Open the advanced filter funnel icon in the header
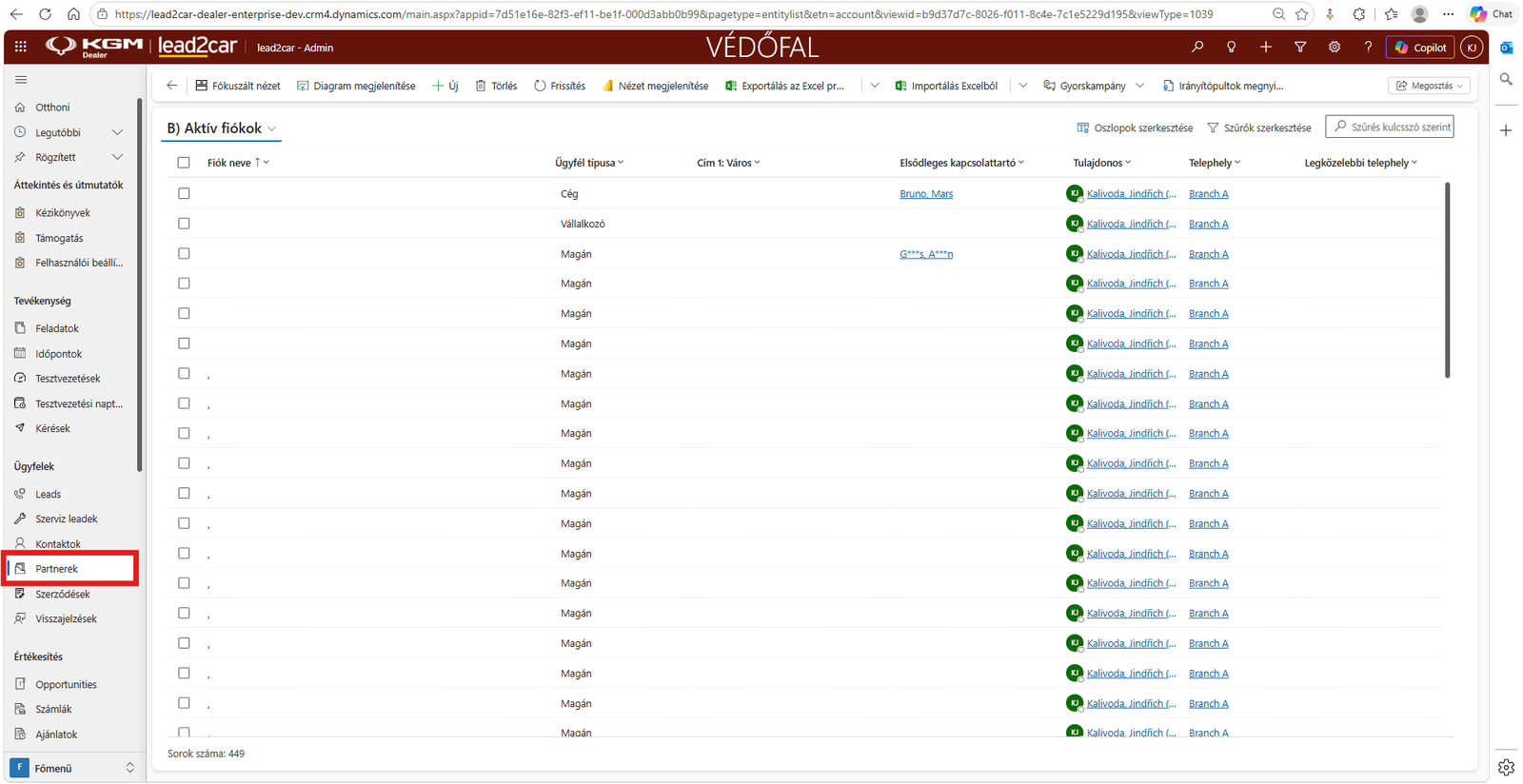The height and width of the screenshot is (784, 1523). [1300, 47]
